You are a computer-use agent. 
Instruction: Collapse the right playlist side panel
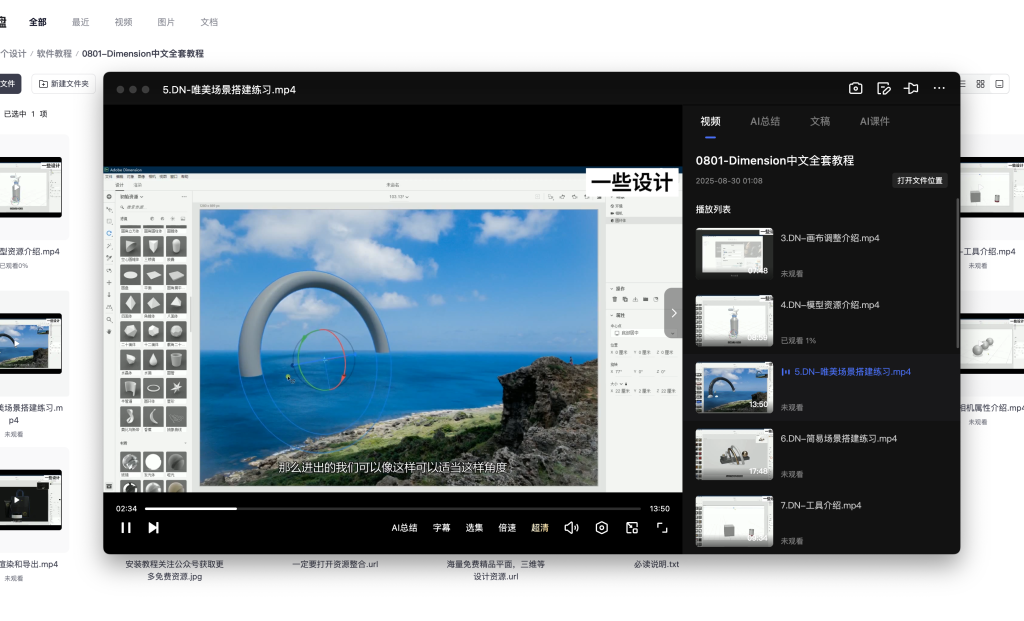[x=673, y=313]
